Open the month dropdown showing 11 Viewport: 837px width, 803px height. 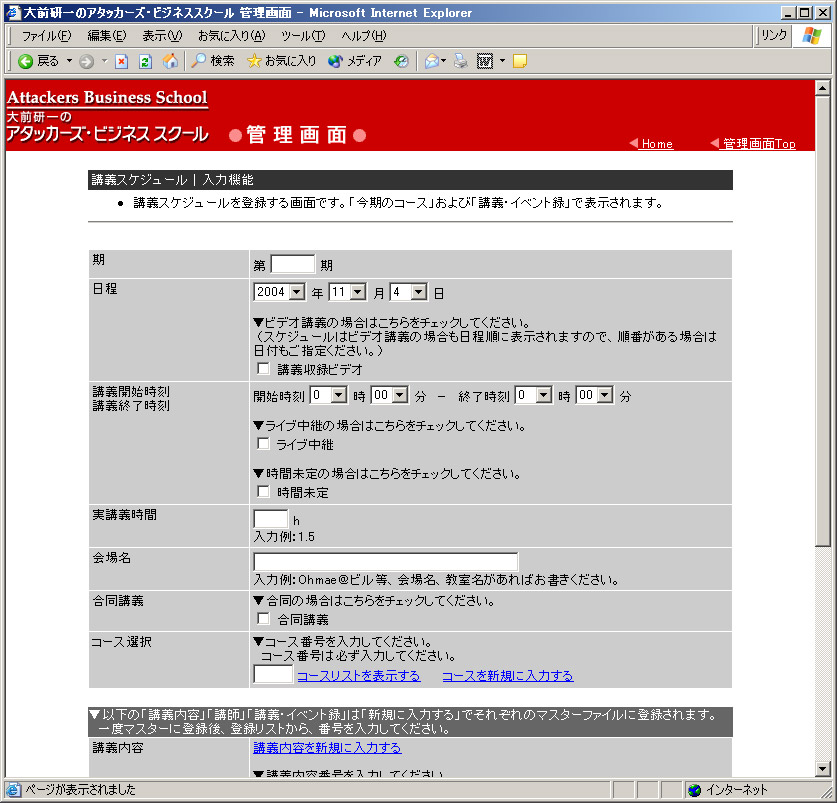(348, 292)
